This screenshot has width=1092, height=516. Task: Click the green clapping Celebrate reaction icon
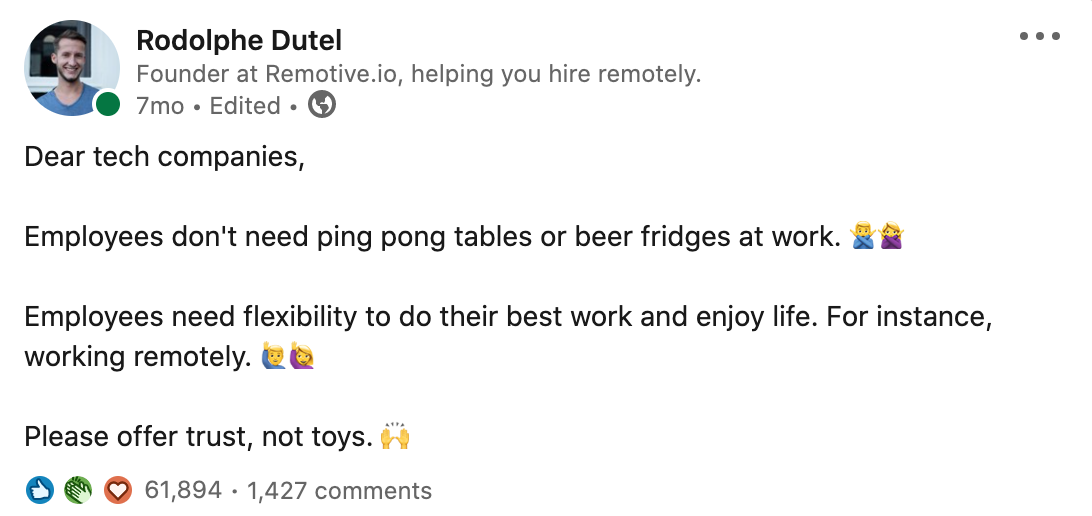coord(78,490)
